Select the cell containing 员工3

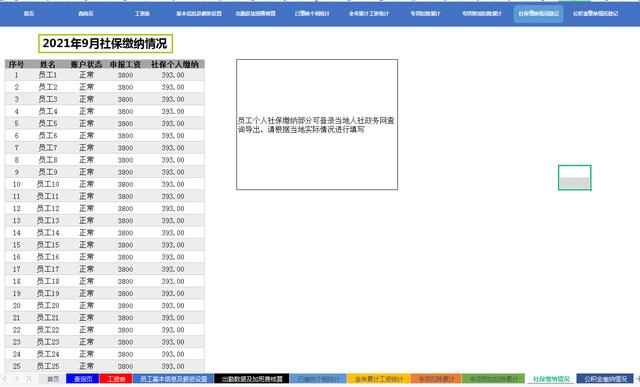tap(48, 99)
